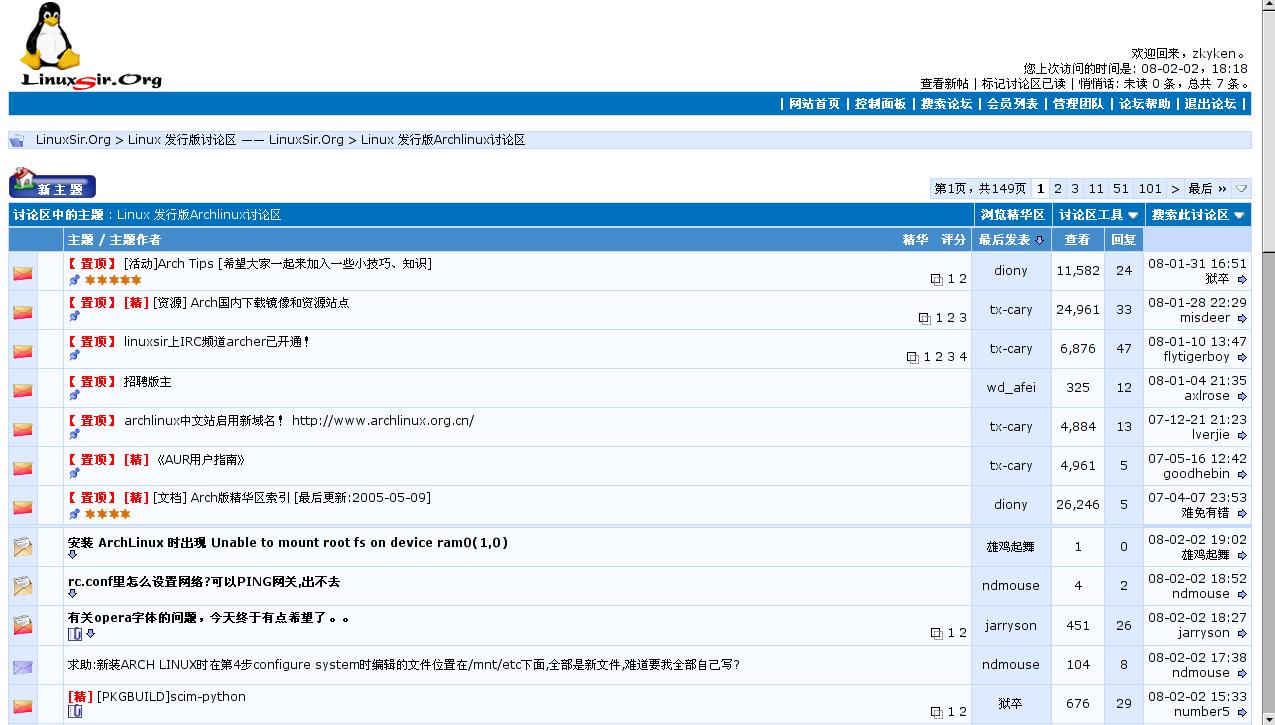
Task: Click first-unread arrow under rc.conf thread title
Action: [x=73, y=594]
